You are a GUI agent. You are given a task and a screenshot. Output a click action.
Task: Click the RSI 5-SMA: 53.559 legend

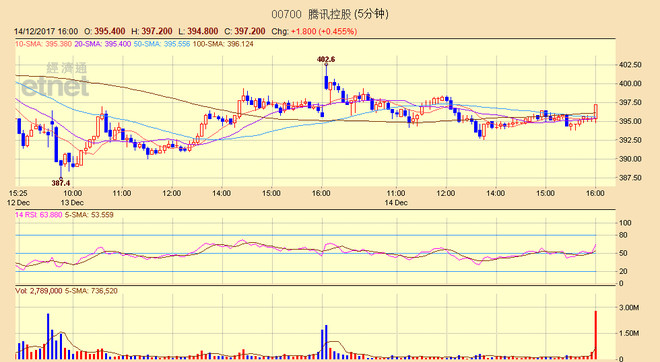(x=89, y=215)
